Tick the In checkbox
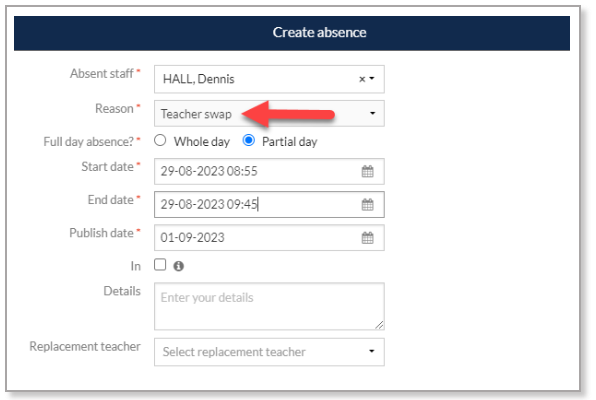 click(x=160, y=264)
